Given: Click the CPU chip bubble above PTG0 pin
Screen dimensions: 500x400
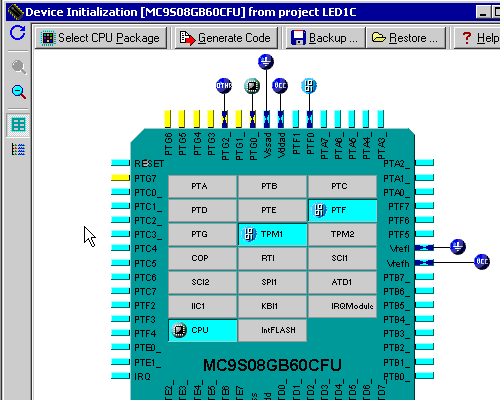Looking at the screenshot, I should (252, 86).
